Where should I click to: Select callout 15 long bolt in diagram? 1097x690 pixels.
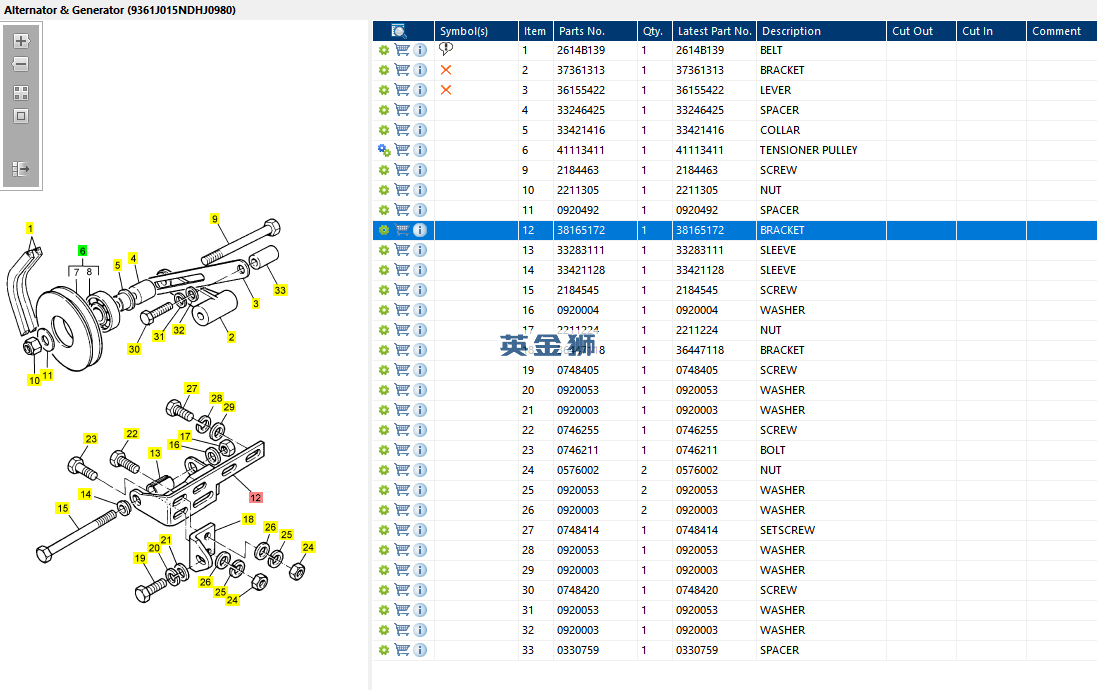63,508
